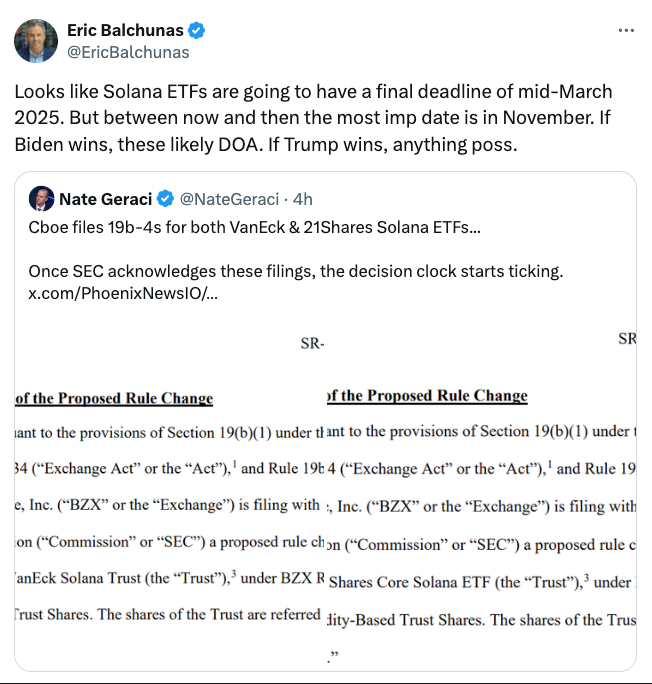Screen dimensions: 652x684
Task: Go to the @EricBalchunas handle
Action: tap(128, 52)
